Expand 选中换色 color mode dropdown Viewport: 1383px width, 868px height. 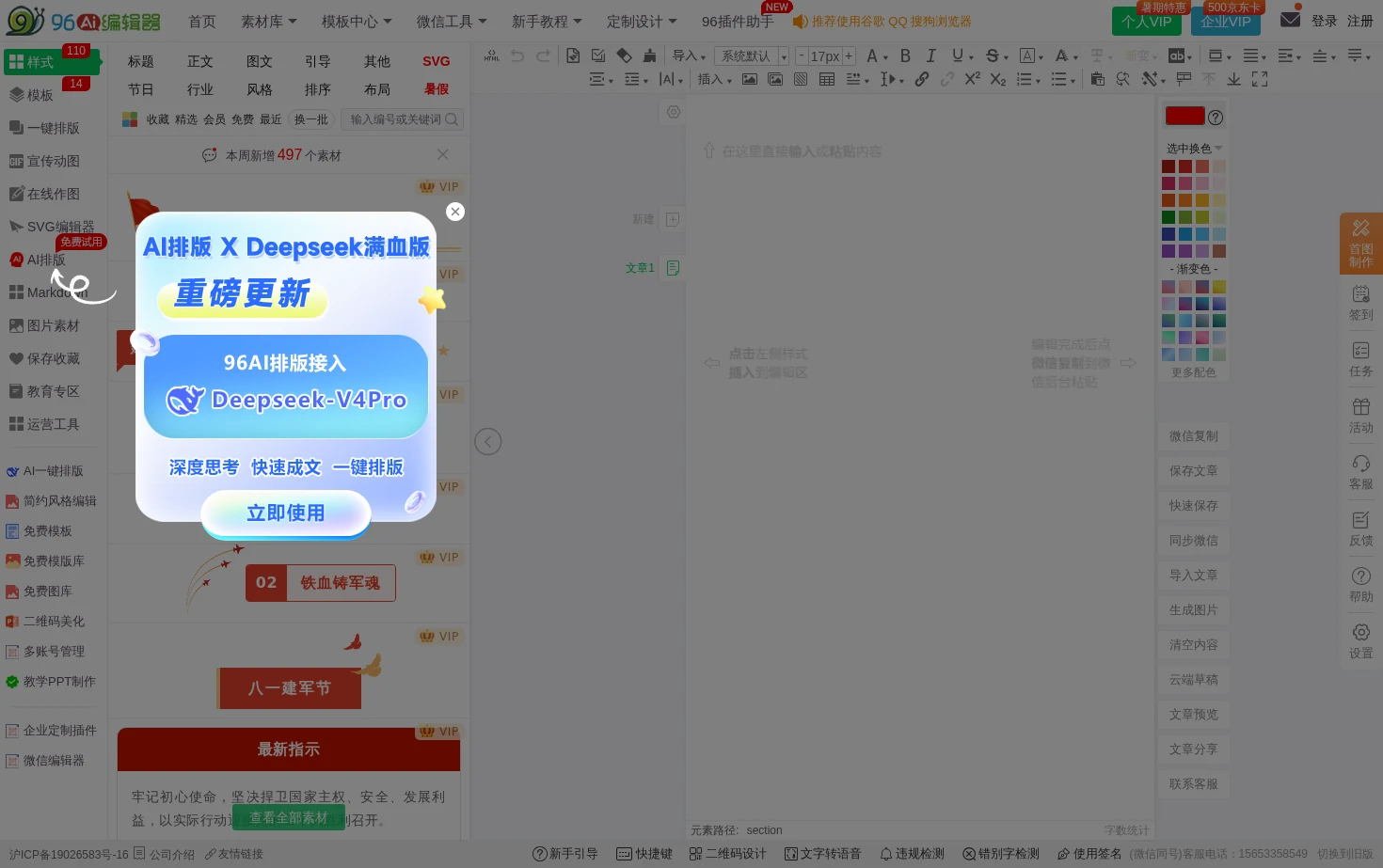click(1195, 149)
